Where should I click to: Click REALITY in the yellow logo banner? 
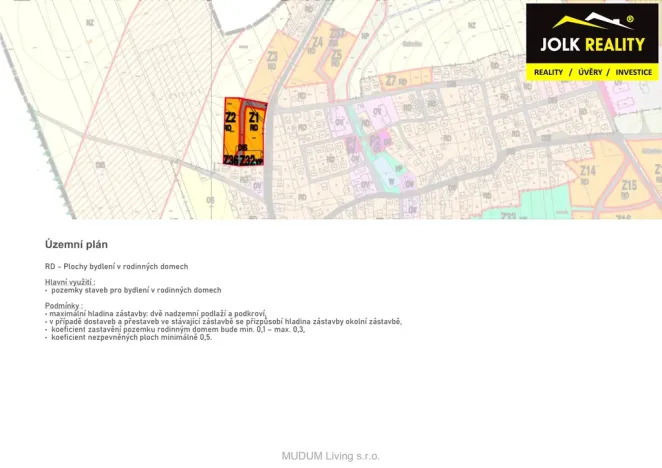[x=548, y=72]
